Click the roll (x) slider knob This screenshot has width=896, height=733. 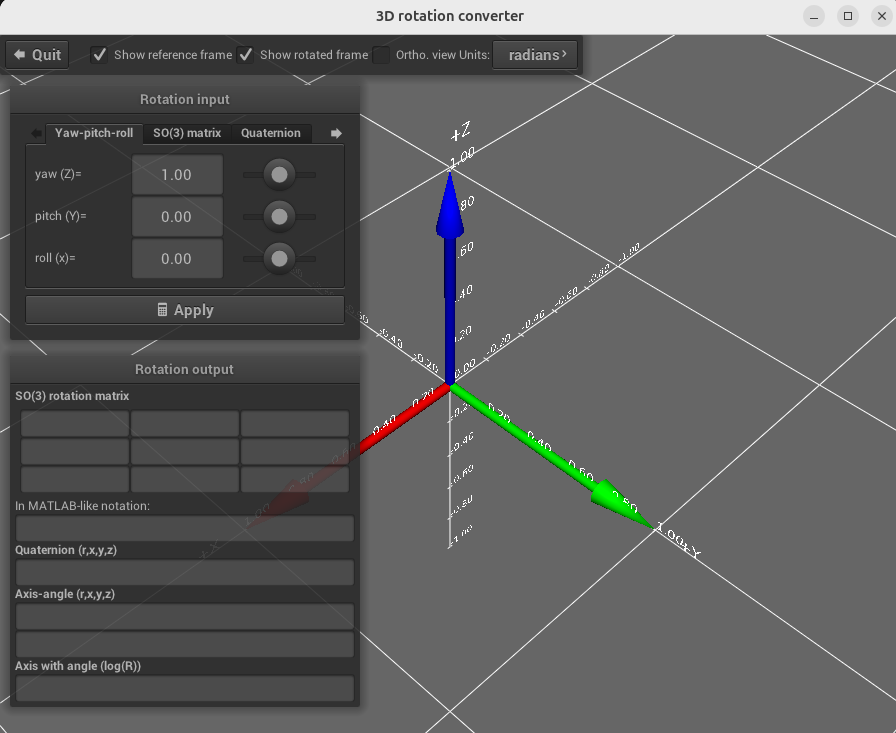[x=279, y=258]
